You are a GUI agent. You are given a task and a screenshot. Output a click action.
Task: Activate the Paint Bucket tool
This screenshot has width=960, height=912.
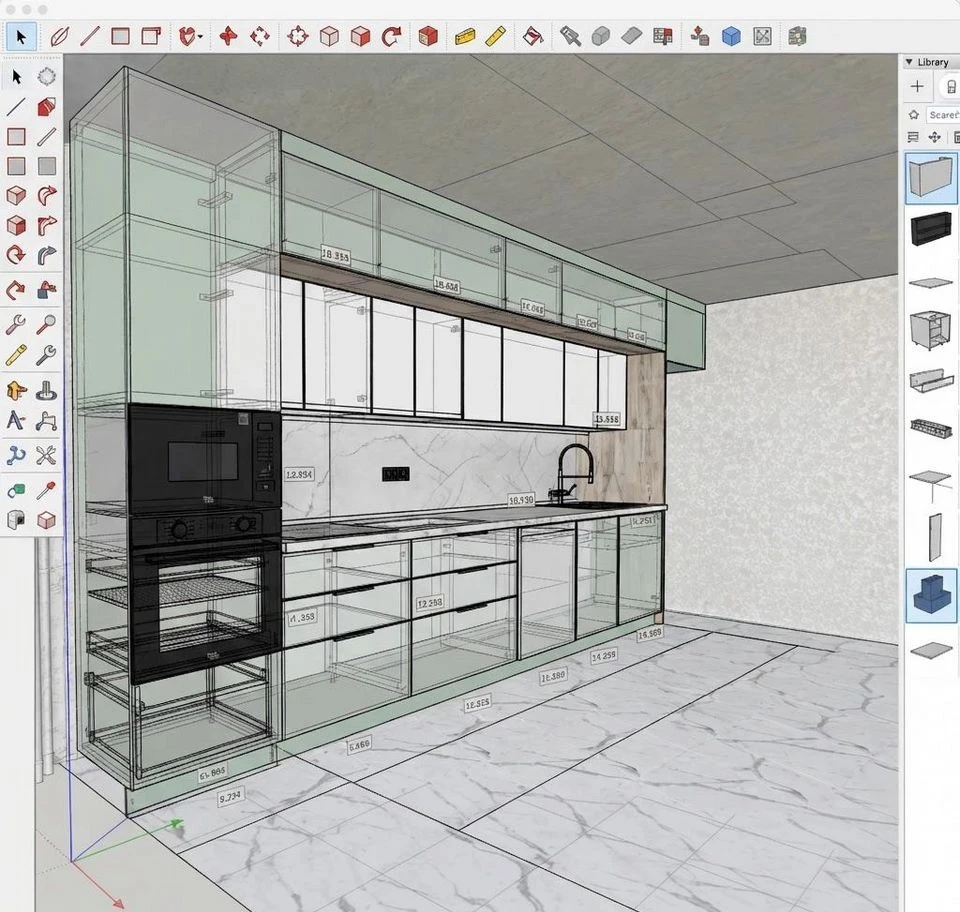(x=532, y=37)
